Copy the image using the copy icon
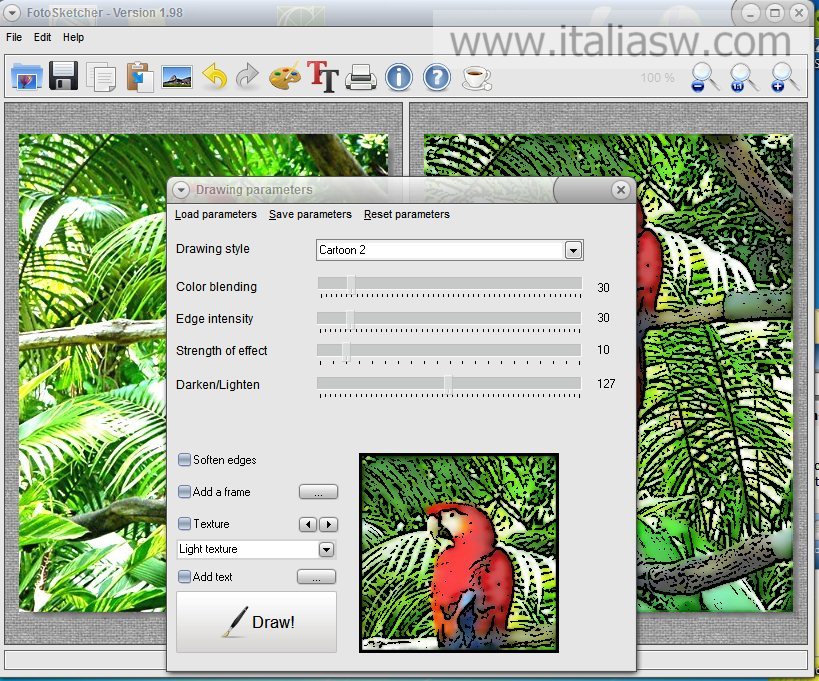The height and width of the screenshot is (681, 819). click(101, 77)
